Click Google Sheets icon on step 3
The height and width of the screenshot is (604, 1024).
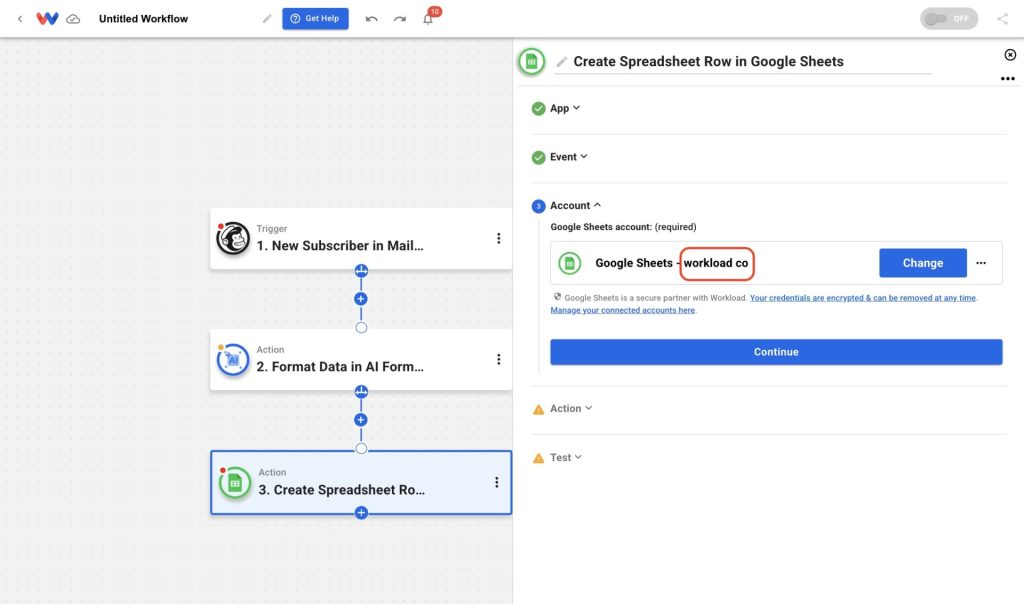tap(235, 483)
